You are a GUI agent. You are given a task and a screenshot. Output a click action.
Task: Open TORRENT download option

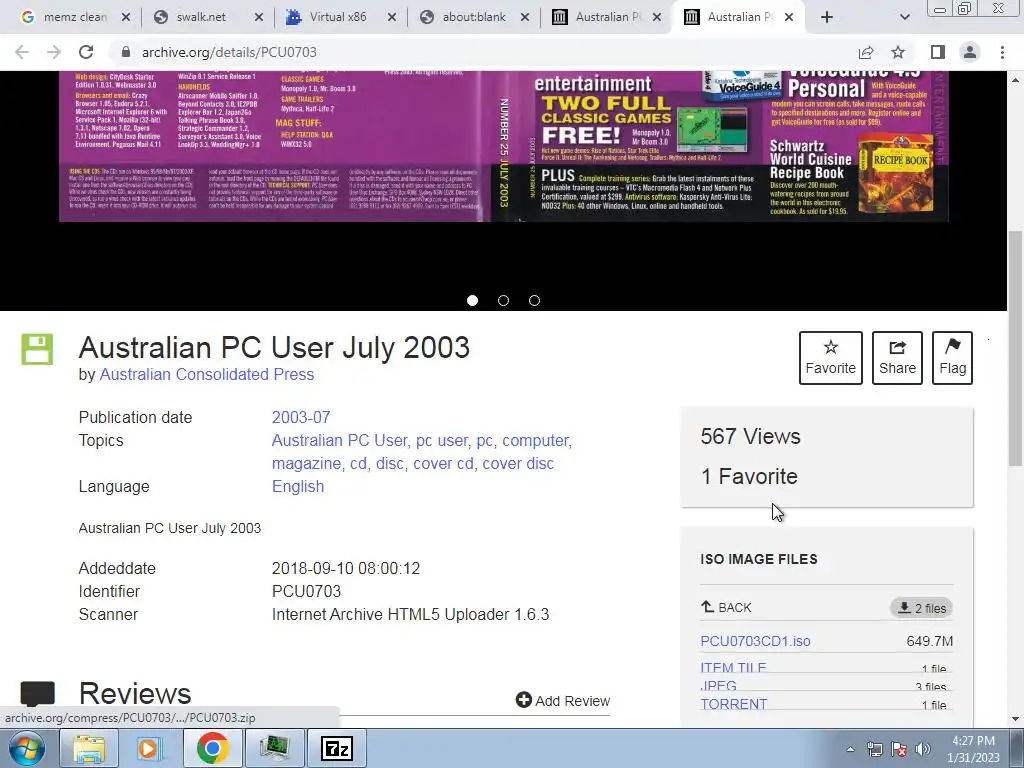(734, 704)
